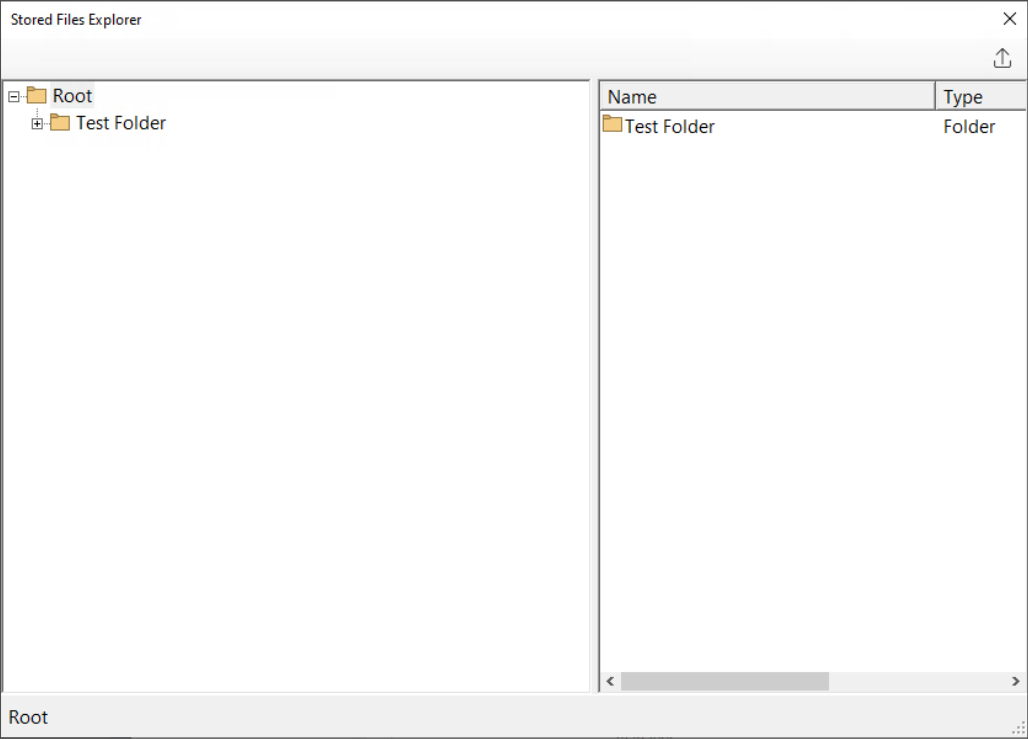
Task: Click the resize grip in window corner
Action: pos(1019,729)
